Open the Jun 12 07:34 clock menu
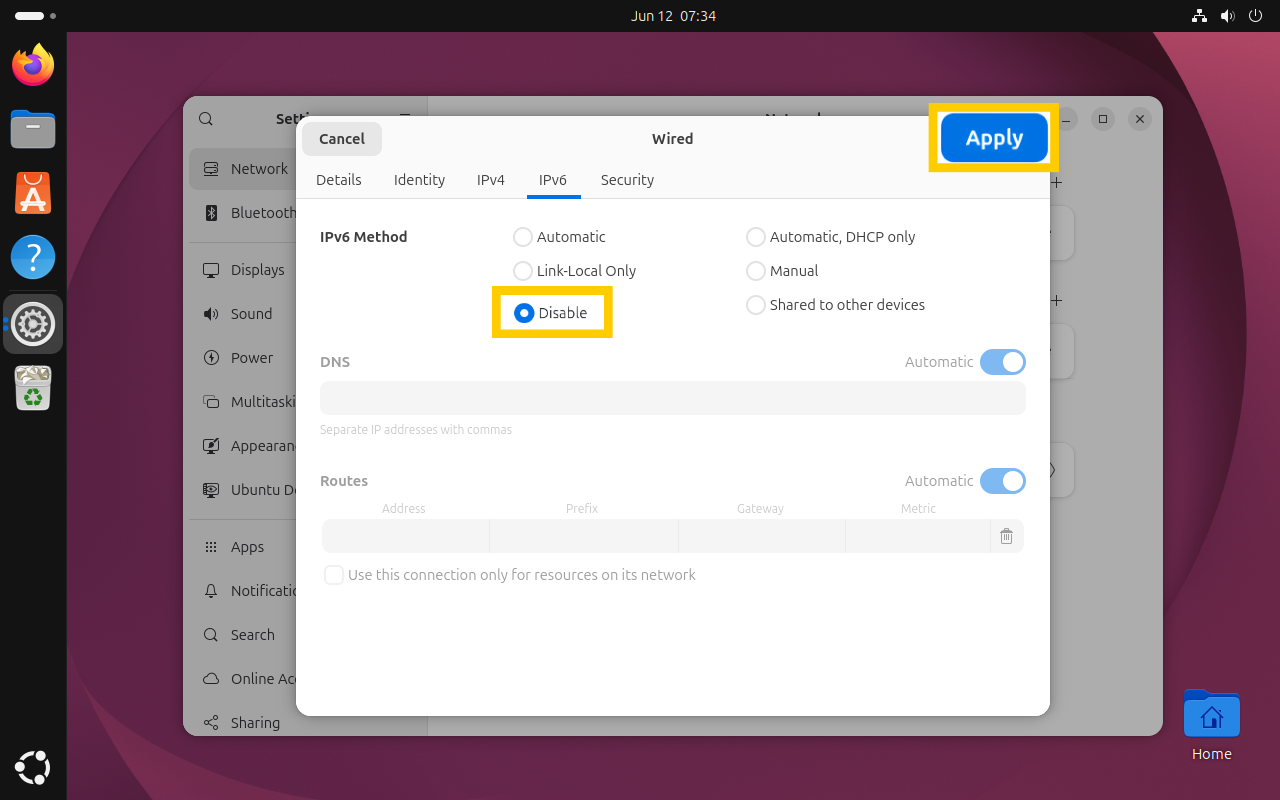 coord(673,16)
